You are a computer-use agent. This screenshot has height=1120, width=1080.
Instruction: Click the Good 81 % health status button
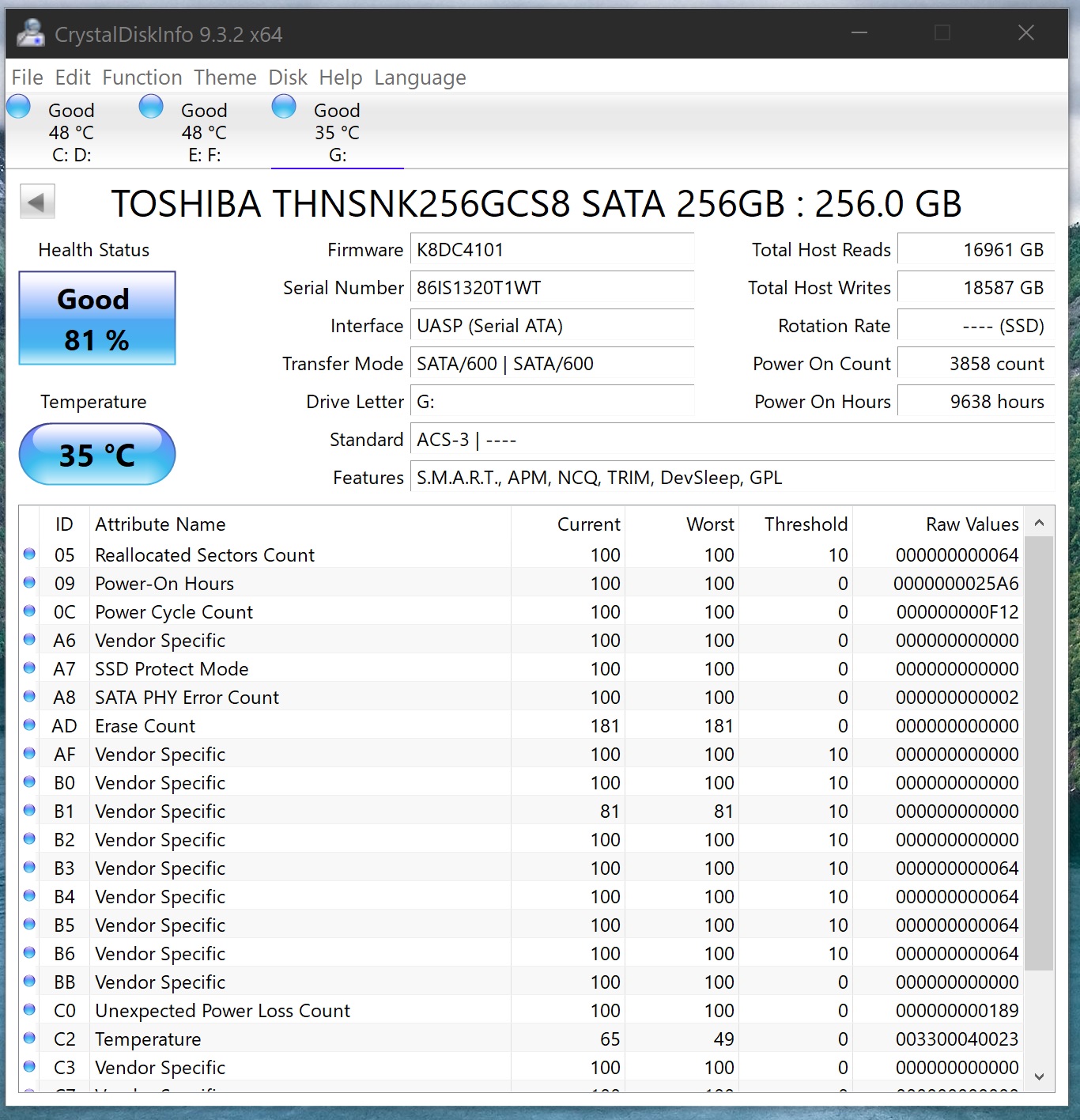[x=97, y=318]
